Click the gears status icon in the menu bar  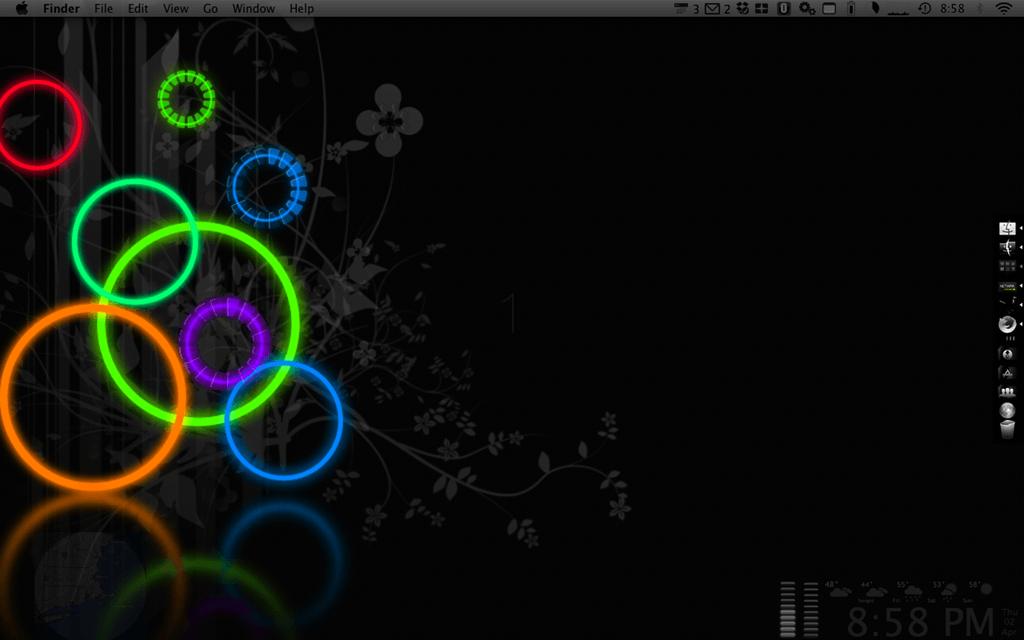pyautogui.click(x=806, y=8)
